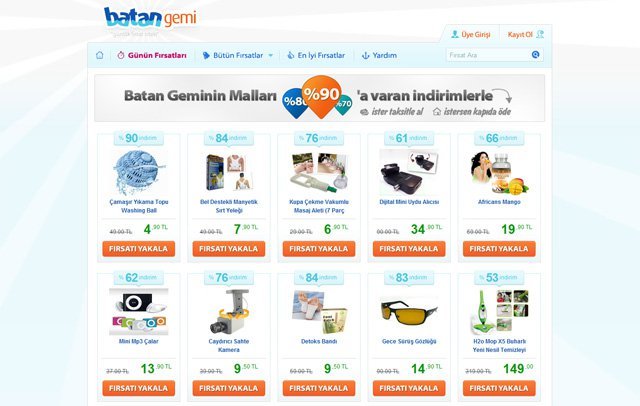Expand the Bütün Fırsatlar dropdown arrow
This screenshot has width=640, height=406.
(x=271, y=55)
